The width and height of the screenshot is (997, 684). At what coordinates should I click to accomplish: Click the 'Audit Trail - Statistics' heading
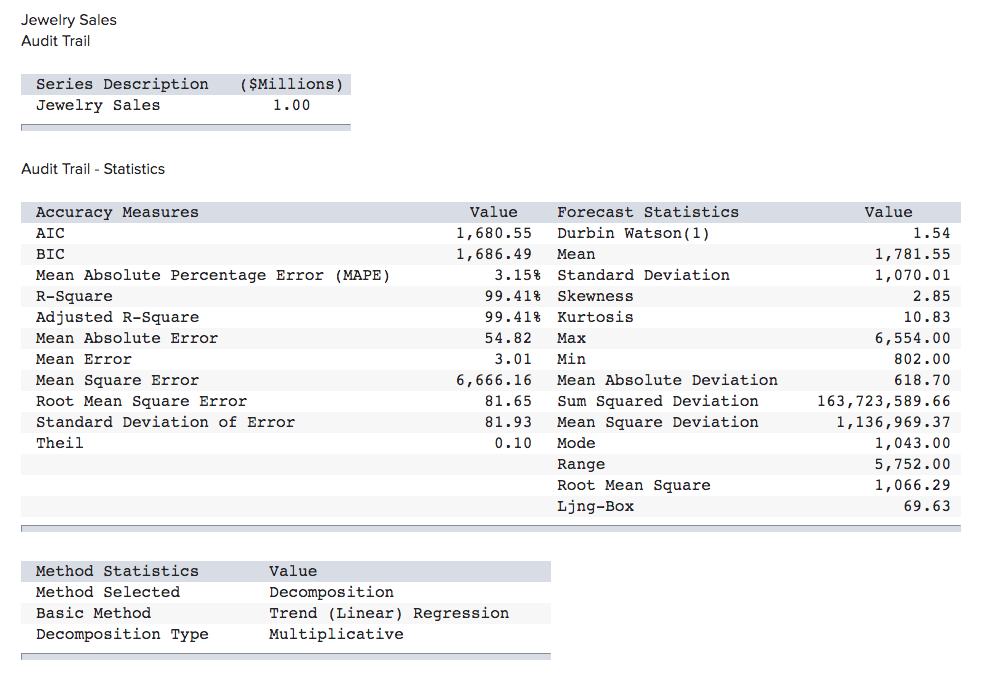tap(93, 168)
